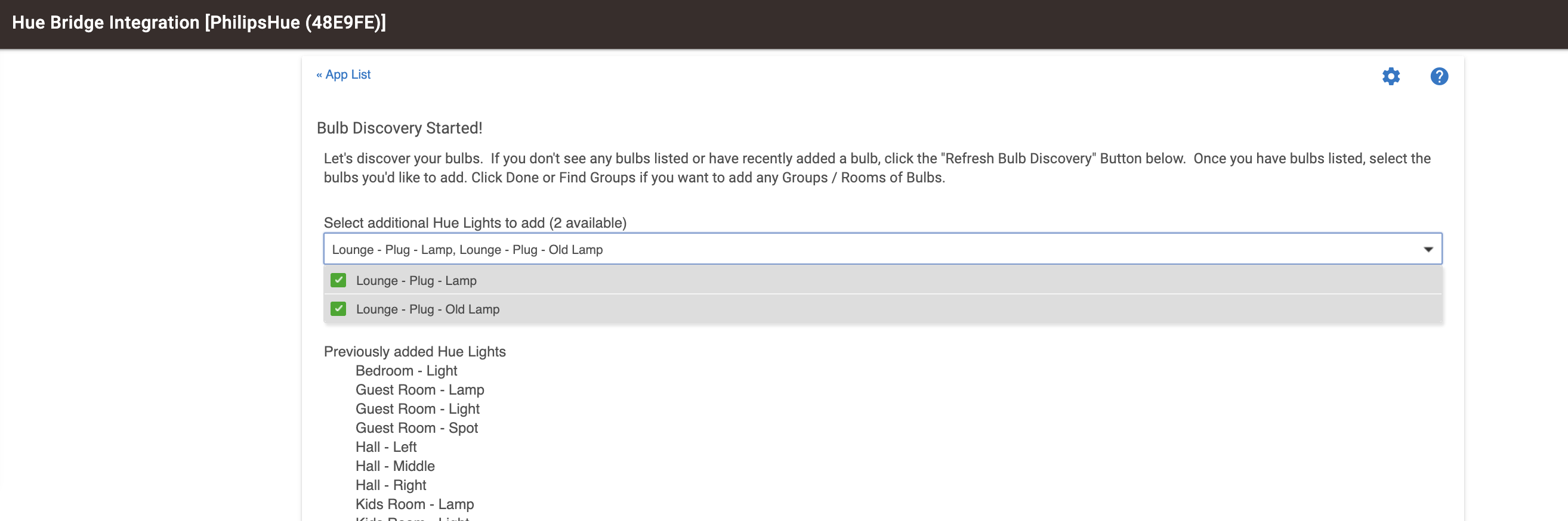1568x521 pixels.
Task: Select the "Lounge - Plug - Lamp" option text
Action: [x=416, y=281]
